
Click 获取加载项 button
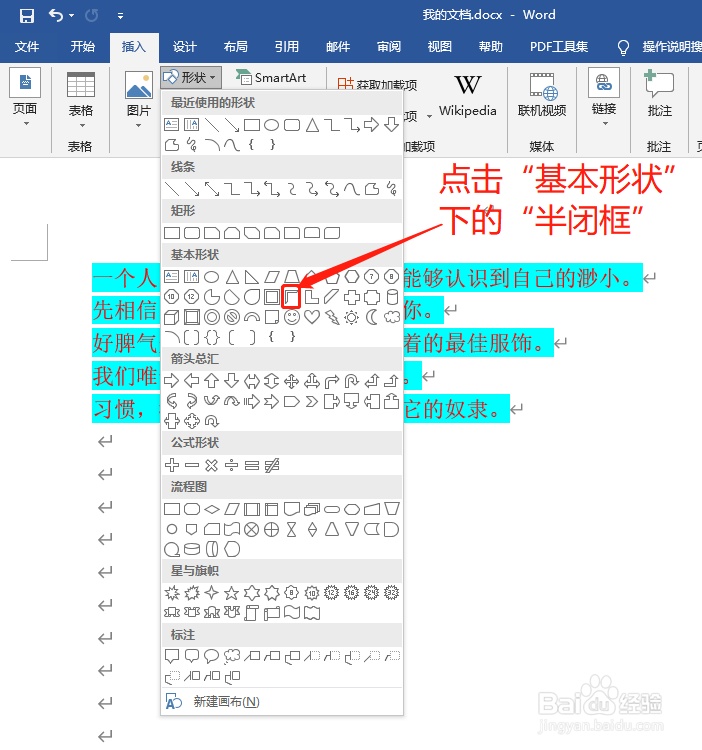point(378,84)
